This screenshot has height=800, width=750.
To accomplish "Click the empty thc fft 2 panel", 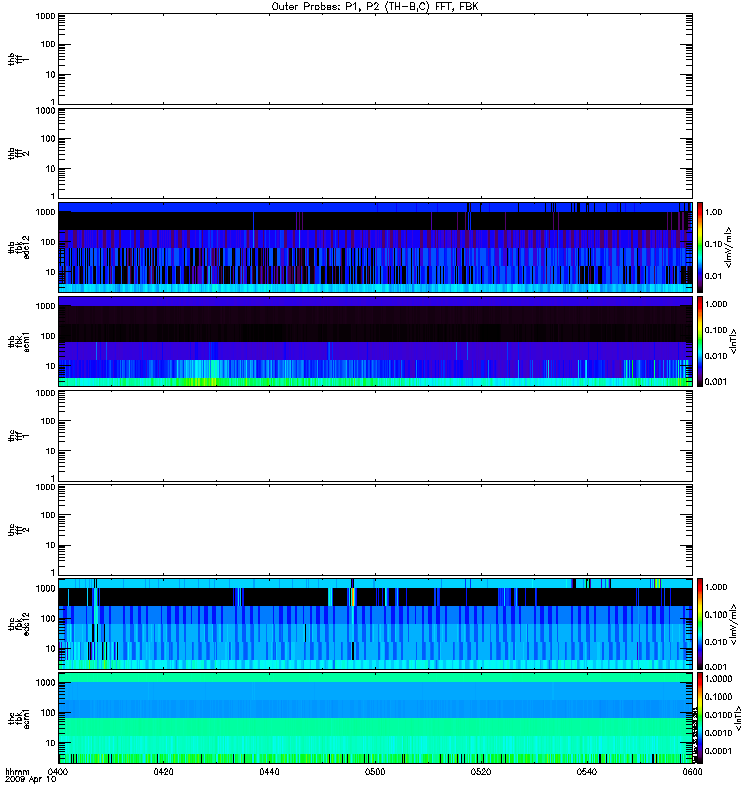I will pos(375,530).
